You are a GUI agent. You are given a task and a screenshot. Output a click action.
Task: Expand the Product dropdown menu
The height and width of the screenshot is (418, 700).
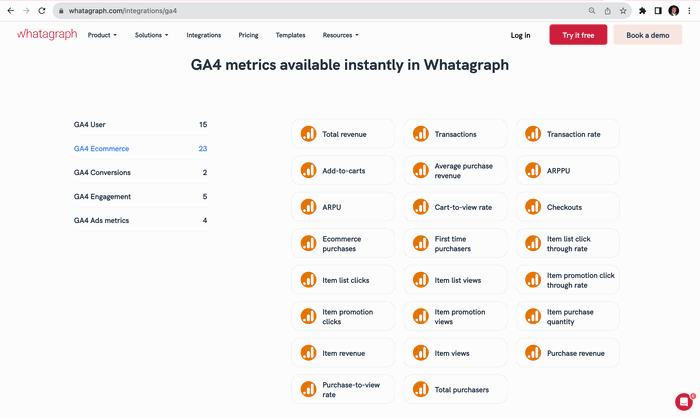[102, 35]
